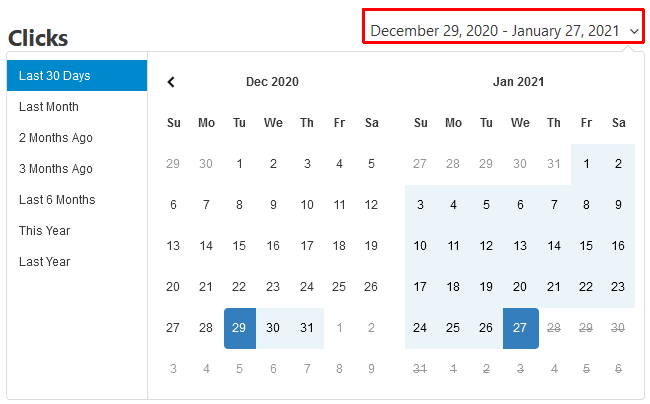Click December 8 in the calendar
The image size is (650, 404).
pyautogui.click(x=239, y=205)
